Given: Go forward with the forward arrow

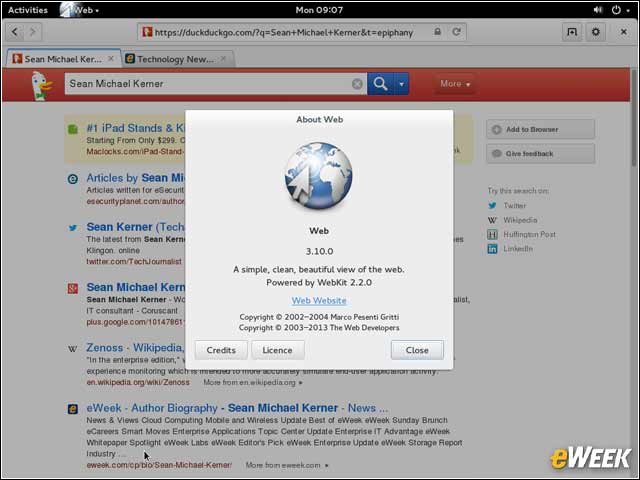Looking at the screenshot, I should click(33, 32).
